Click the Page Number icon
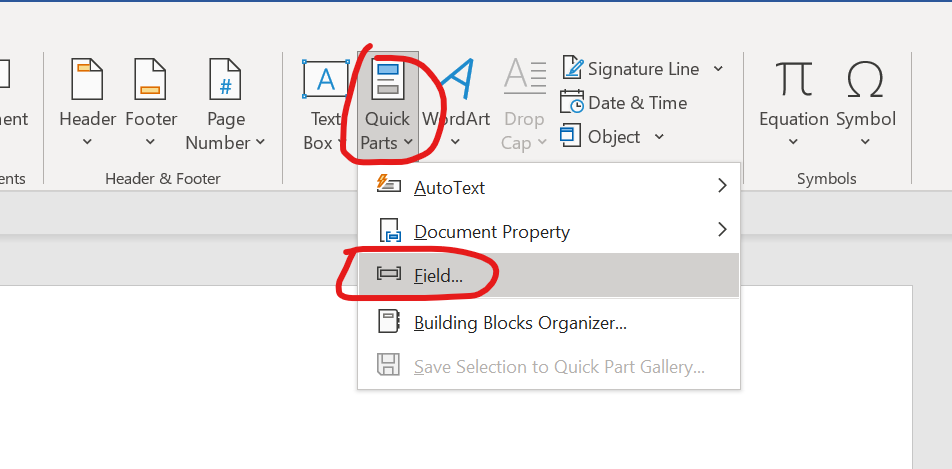The width and height of the screenshot is (952, 469). [226, 80]
